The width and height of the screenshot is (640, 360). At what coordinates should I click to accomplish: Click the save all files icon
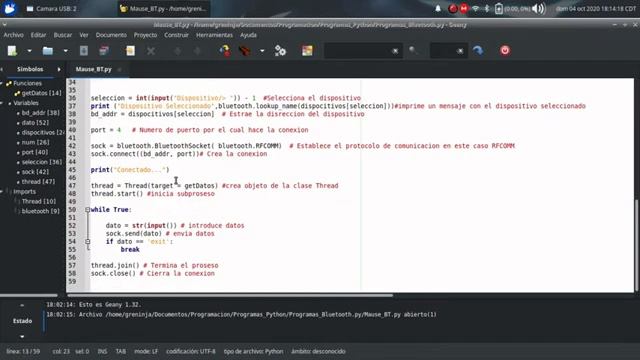(104, 51)
